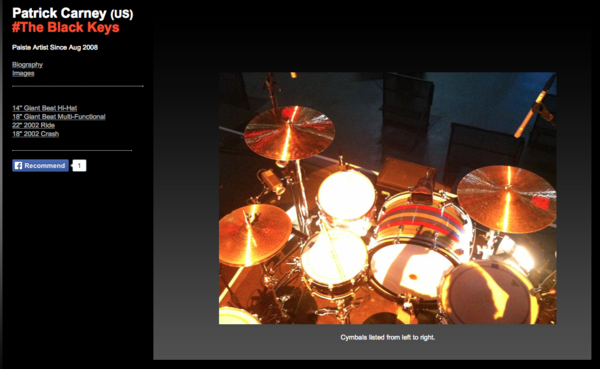The image size is (600, 369).
Task: Open 18" Giant Beat Multi-Functional link
Action: 59,116
